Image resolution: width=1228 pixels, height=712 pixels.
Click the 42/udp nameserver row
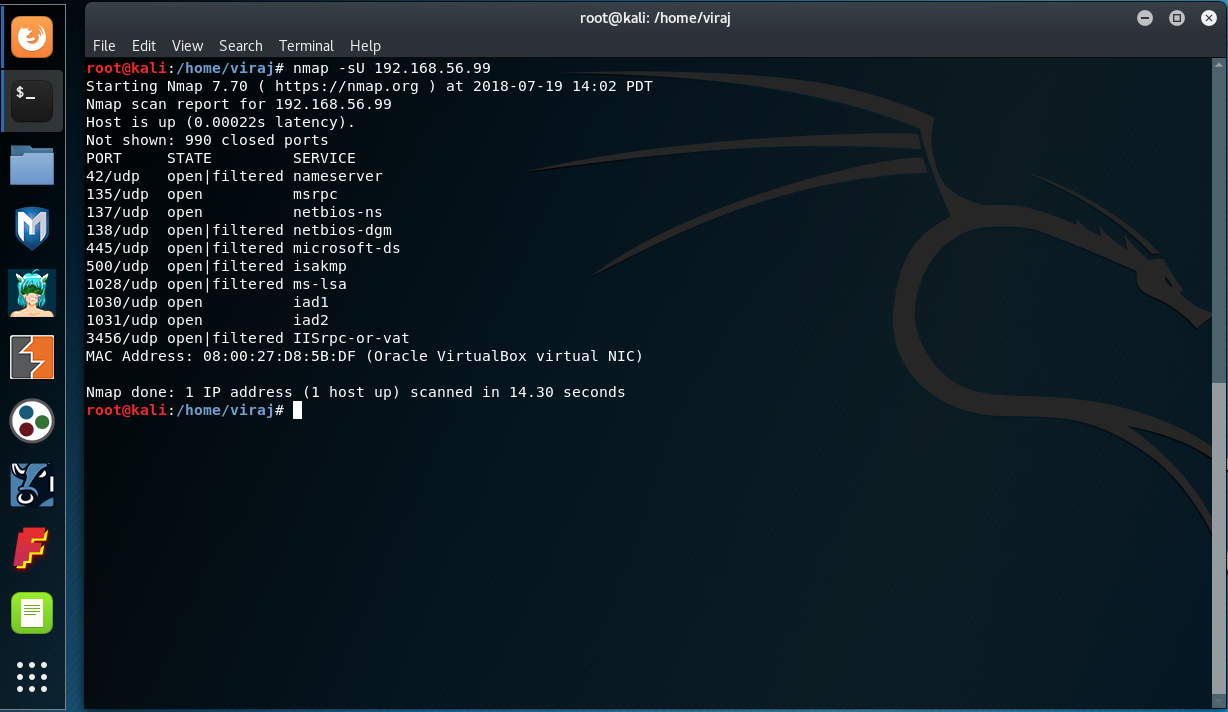pyautogui.click(x=234, y=176)
